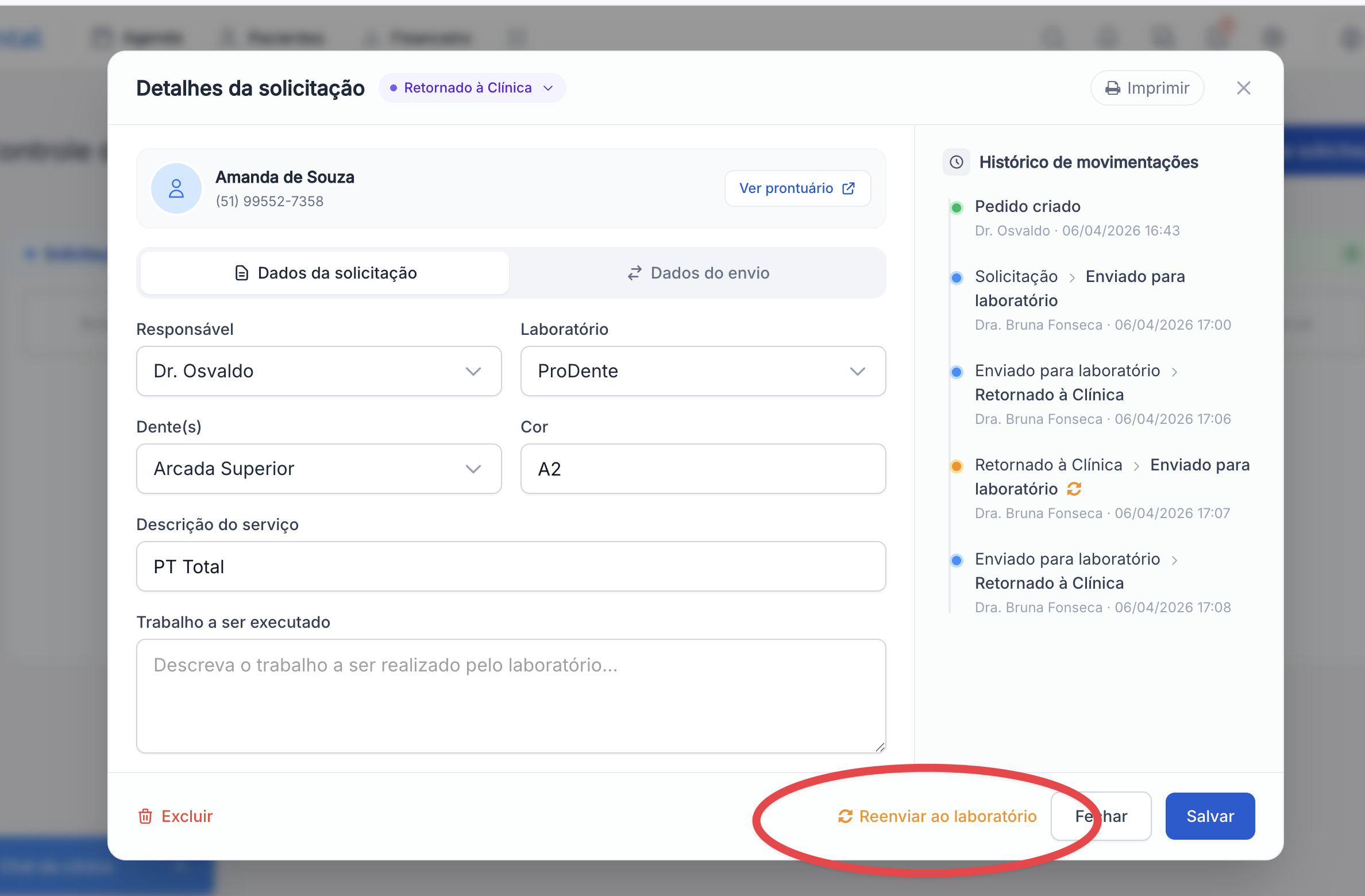This screenshot has height=896, width=1365.
Task: Click the orange resend icon in history timeline
Action: pos(1074,489)
